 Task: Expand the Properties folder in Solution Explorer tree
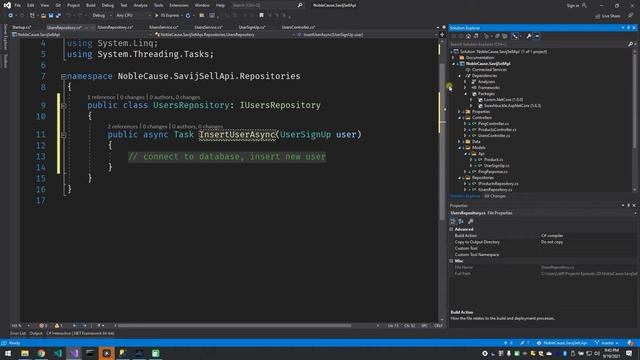(x=460, y=111)
